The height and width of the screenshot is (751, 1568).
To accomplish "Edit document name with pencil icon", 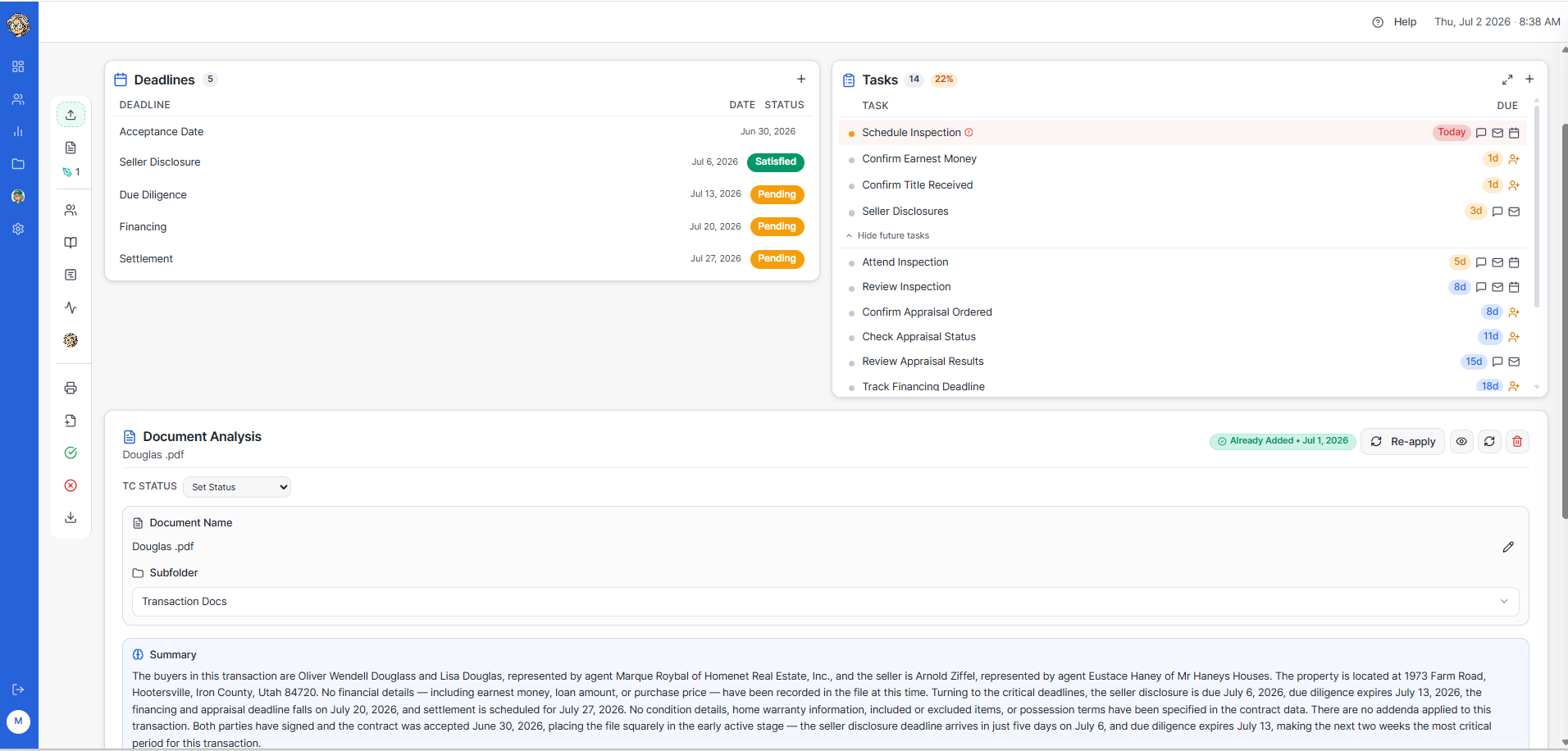I will (x=1508, y=547).
